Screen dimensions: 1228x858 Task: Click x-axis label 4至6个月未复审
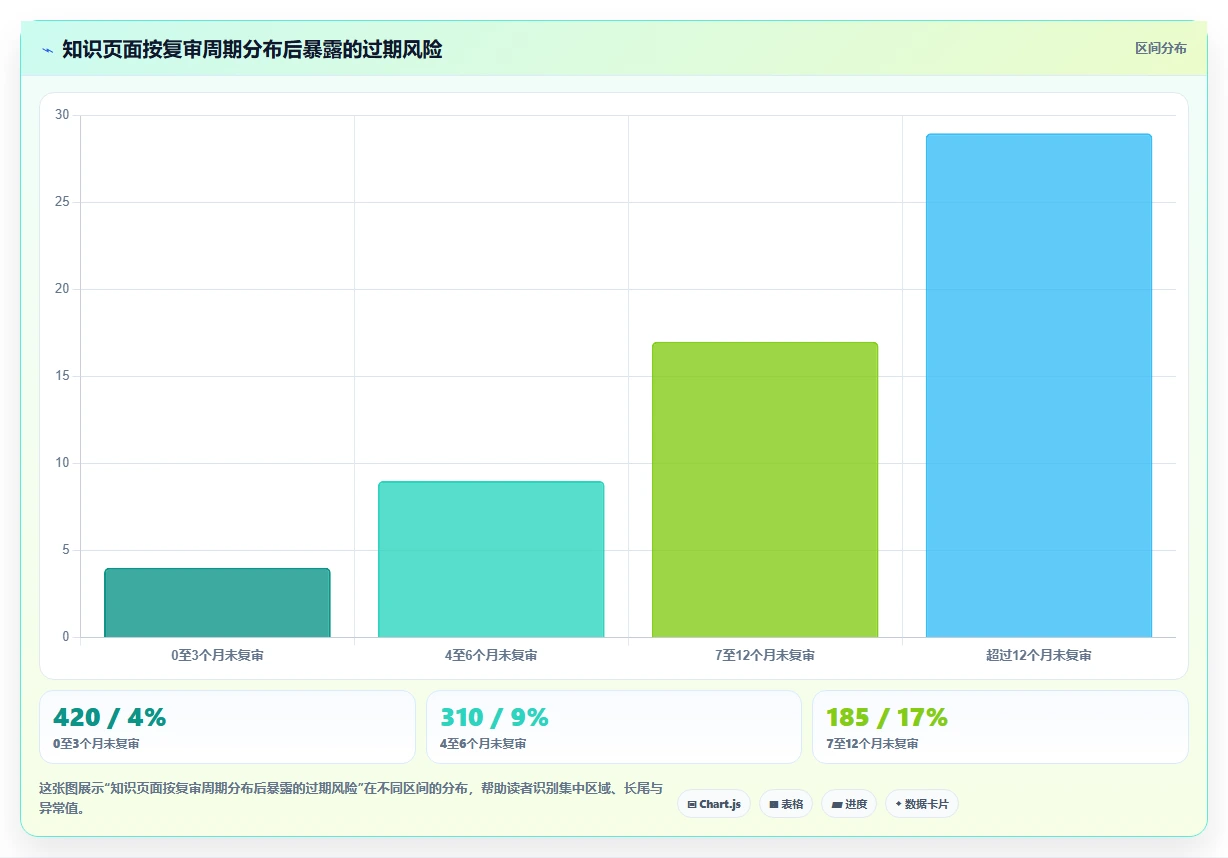point(491,656)
